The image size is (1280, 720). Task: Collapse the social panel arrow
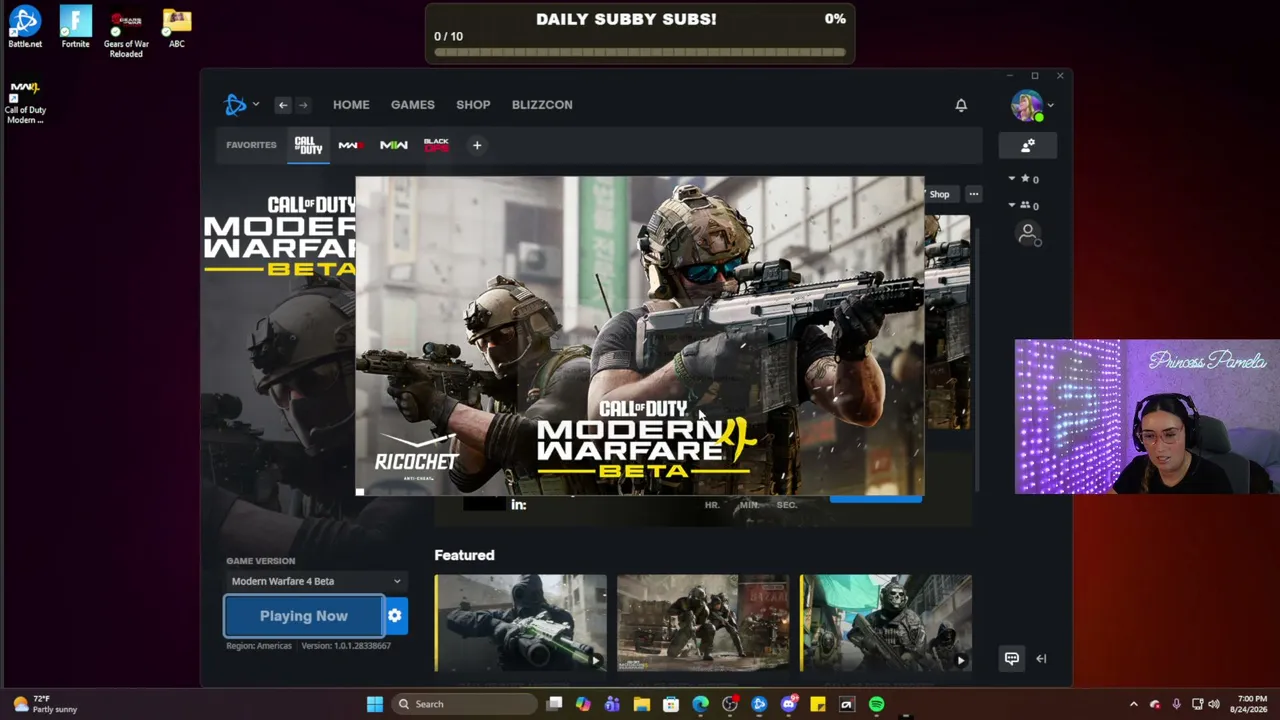[x=1041, y=658]
